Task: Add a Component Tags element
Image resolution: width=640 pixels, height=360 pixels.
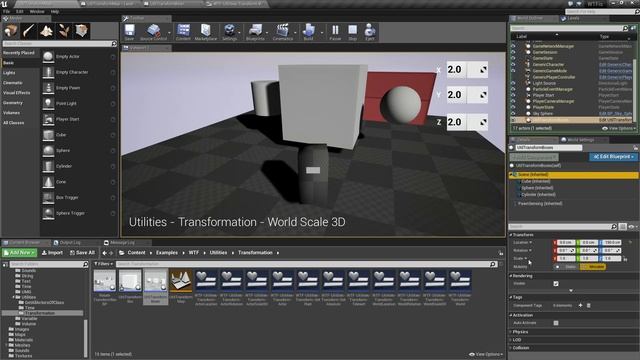Action: coord(580,305)
